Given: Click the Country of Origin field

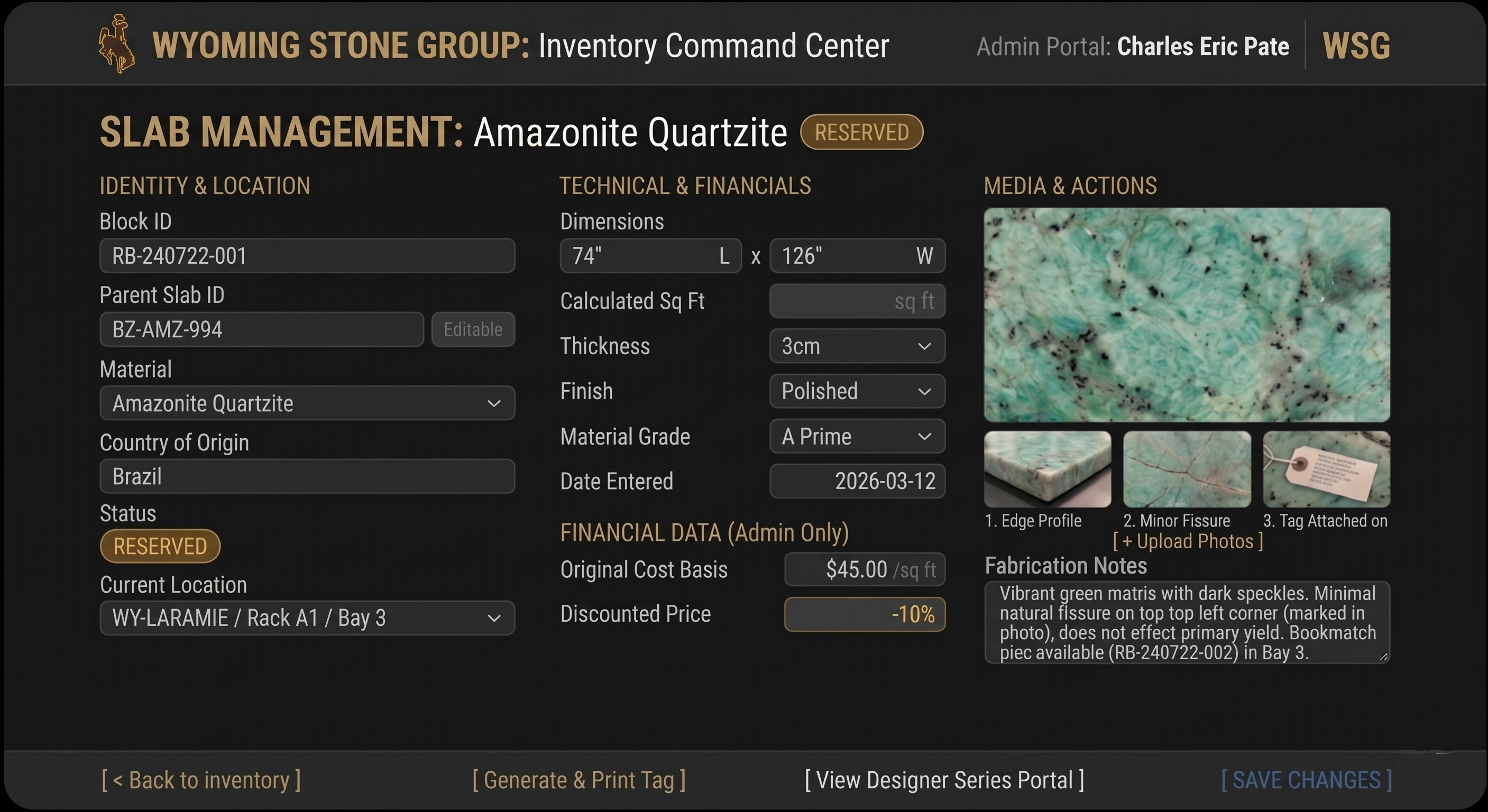Looking at the screenshot, I should 307,476.
